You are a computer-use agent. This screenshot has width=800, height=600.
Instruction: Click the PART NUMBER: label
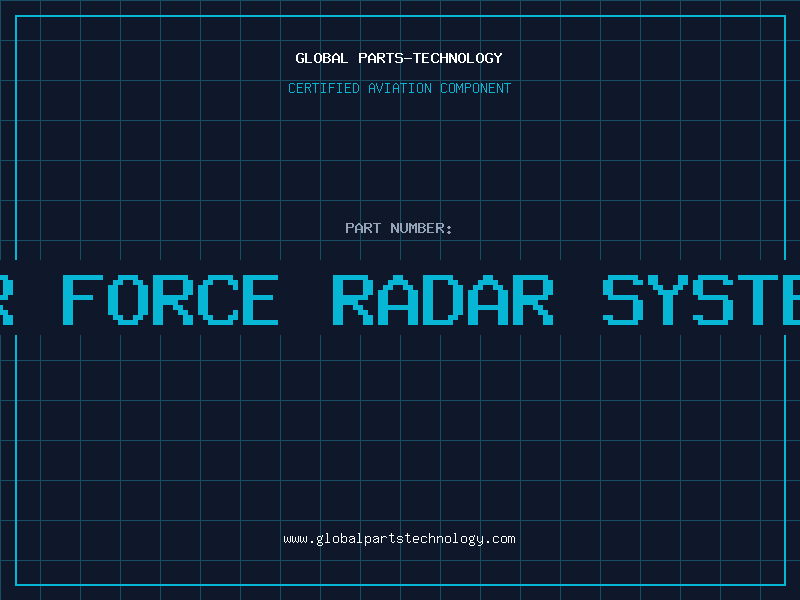click(399, 228)
